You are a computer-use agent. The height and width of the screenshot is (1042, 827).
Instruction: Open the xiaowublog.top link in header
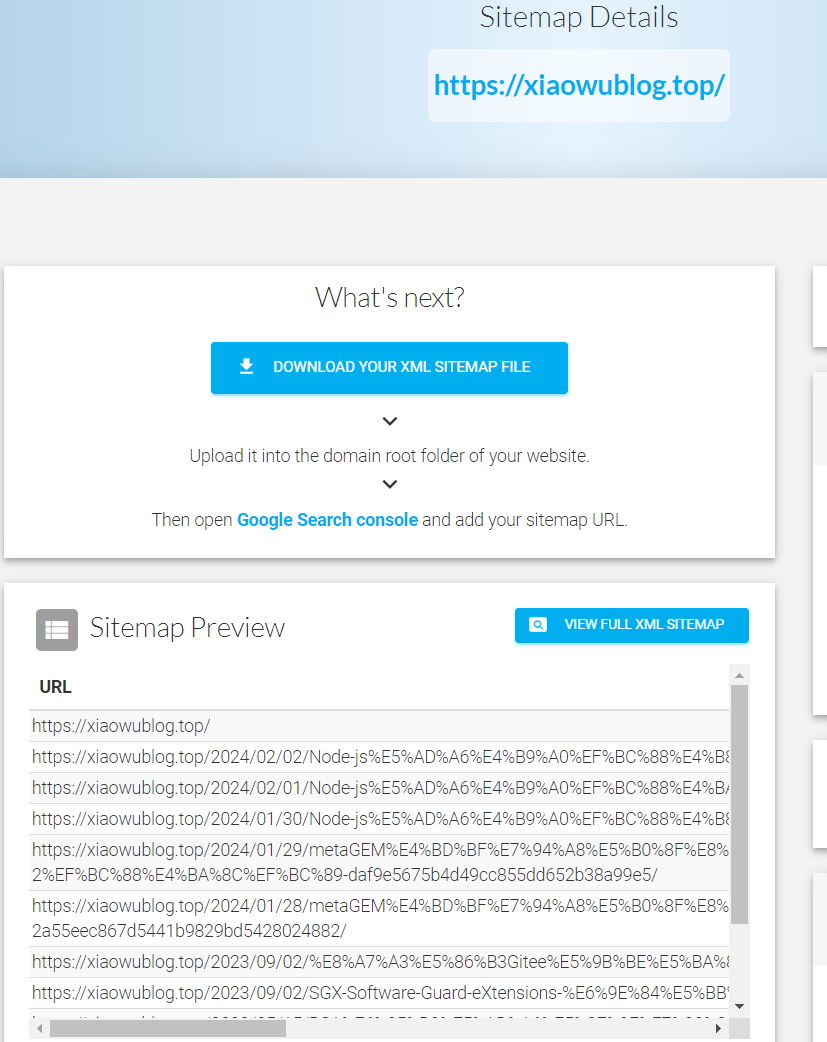(x=579, y=86)
